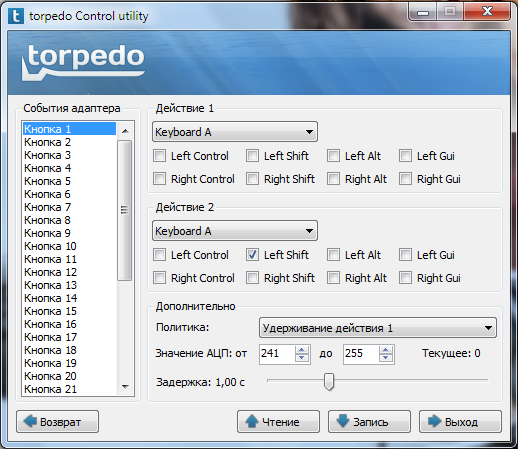Screen dimensions: 518x449
Task: Decrease the АЦП 'до' value with down arrow
Action: (x=386, y=358)
